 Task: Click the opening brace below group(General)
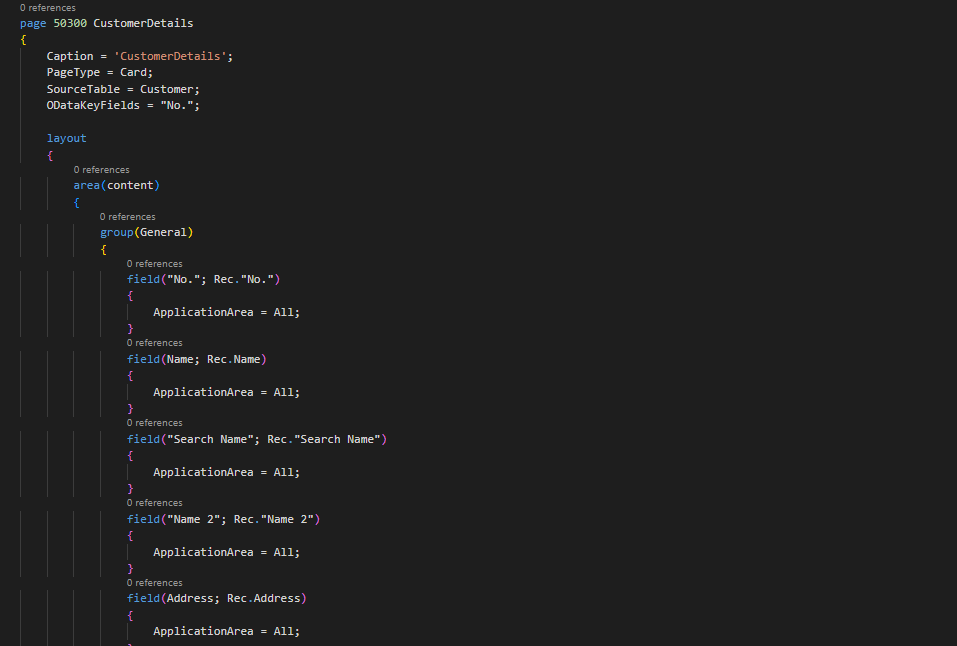(103, 250)
